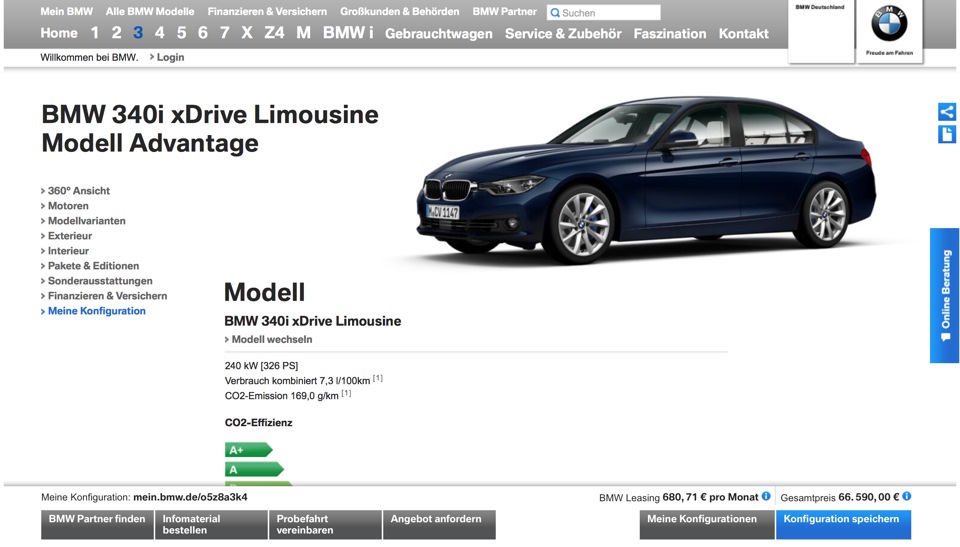Click the consumption footnote [1] marker
This screenshot has width=960, height=547.
[x=378, y=378]
